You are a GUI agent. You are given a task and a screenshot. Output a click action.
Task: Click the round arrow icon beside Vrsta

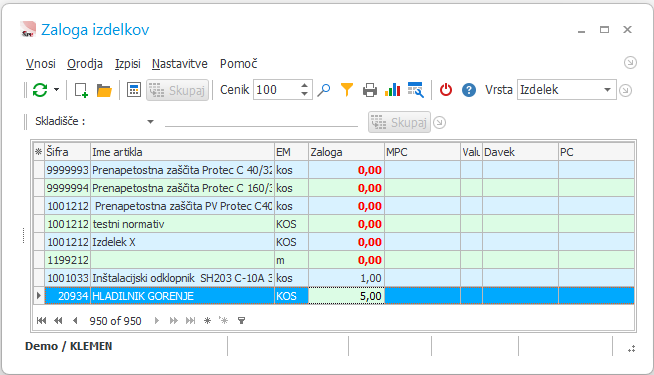625,90
